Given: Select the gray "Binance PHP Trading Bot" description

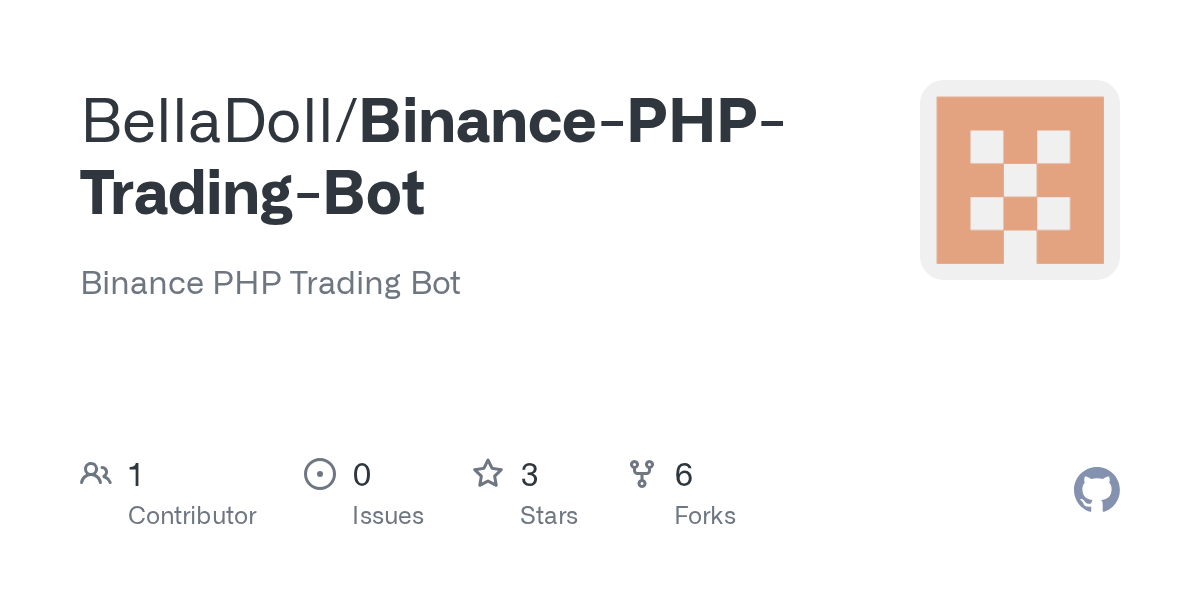Looking at the screenshot, I should tap(270, 283).
